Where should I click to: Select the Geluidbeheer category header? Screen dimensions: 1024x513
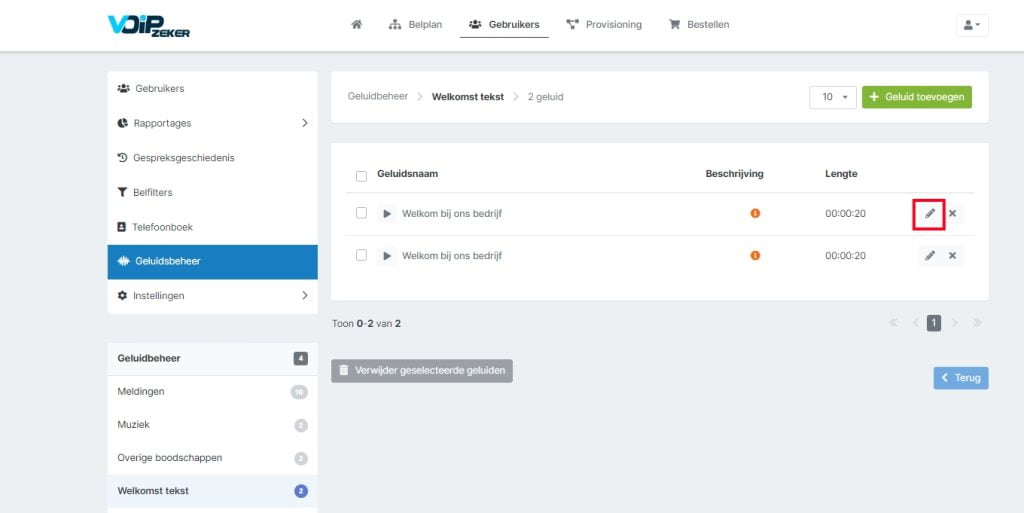click(x=212, y=358)
